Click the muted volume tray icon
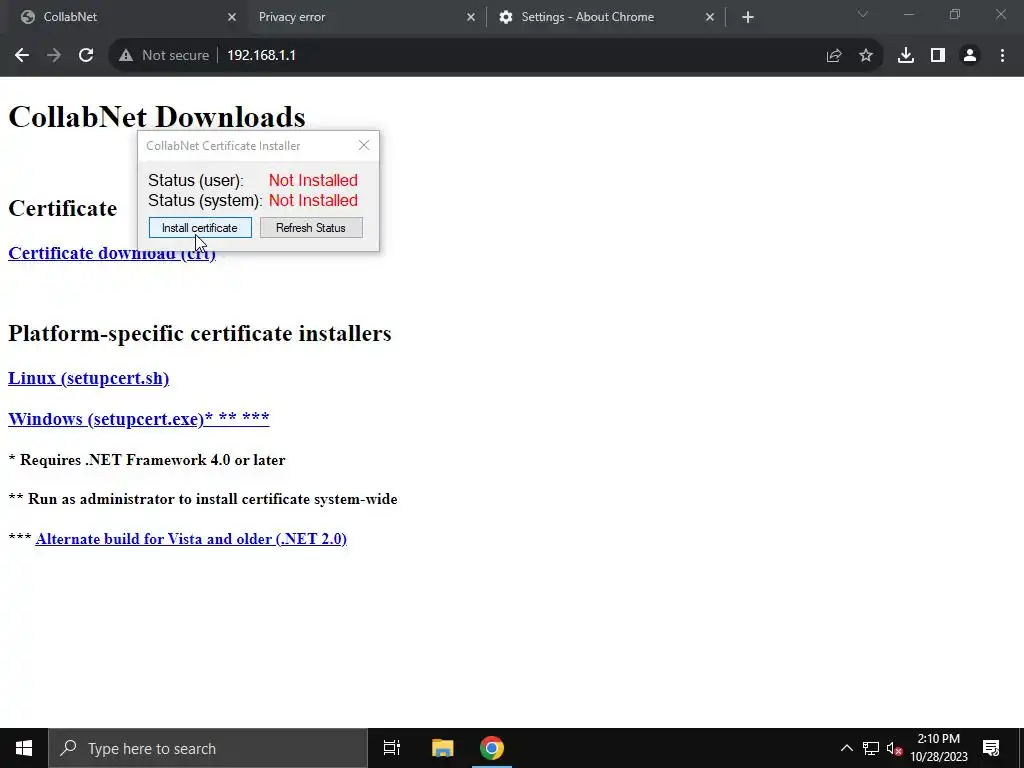The height and width of the screenshot is (768, 1024). pyautogui.click(x=895, y=748)
